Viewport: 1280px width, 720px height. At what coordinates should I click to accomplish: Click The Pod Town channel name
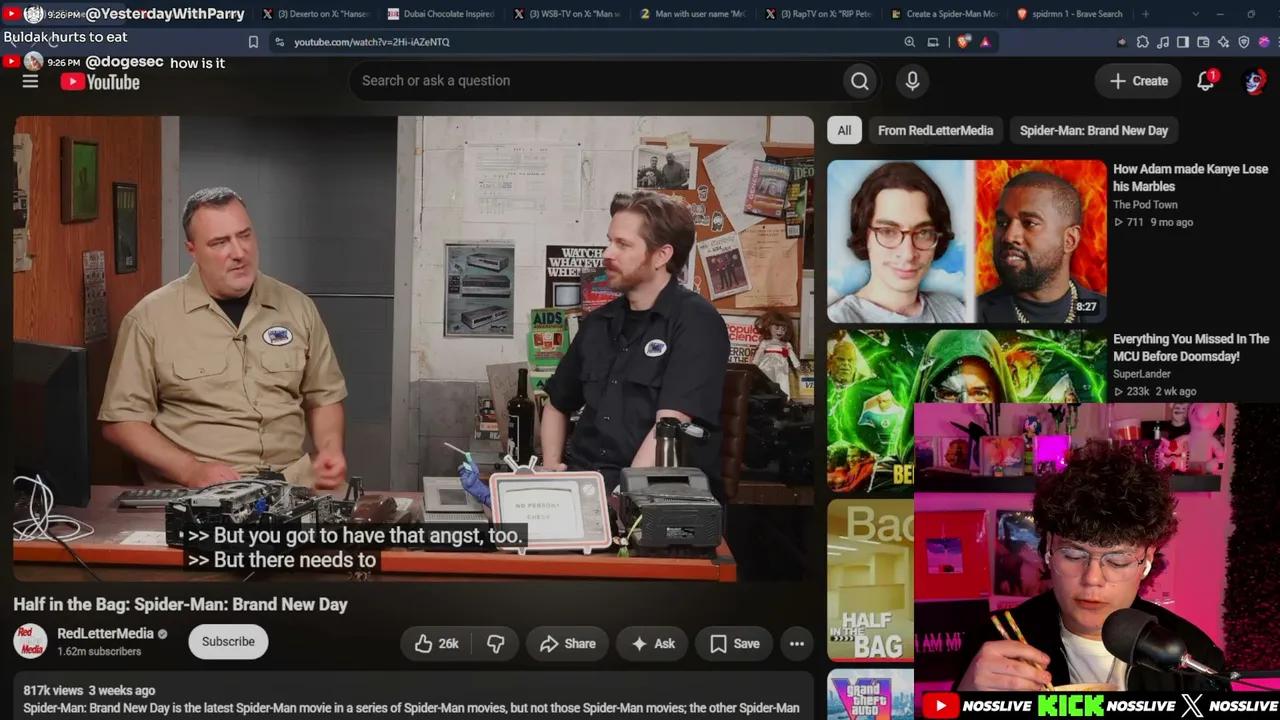pyautogui.click(x=1145, y=205)
